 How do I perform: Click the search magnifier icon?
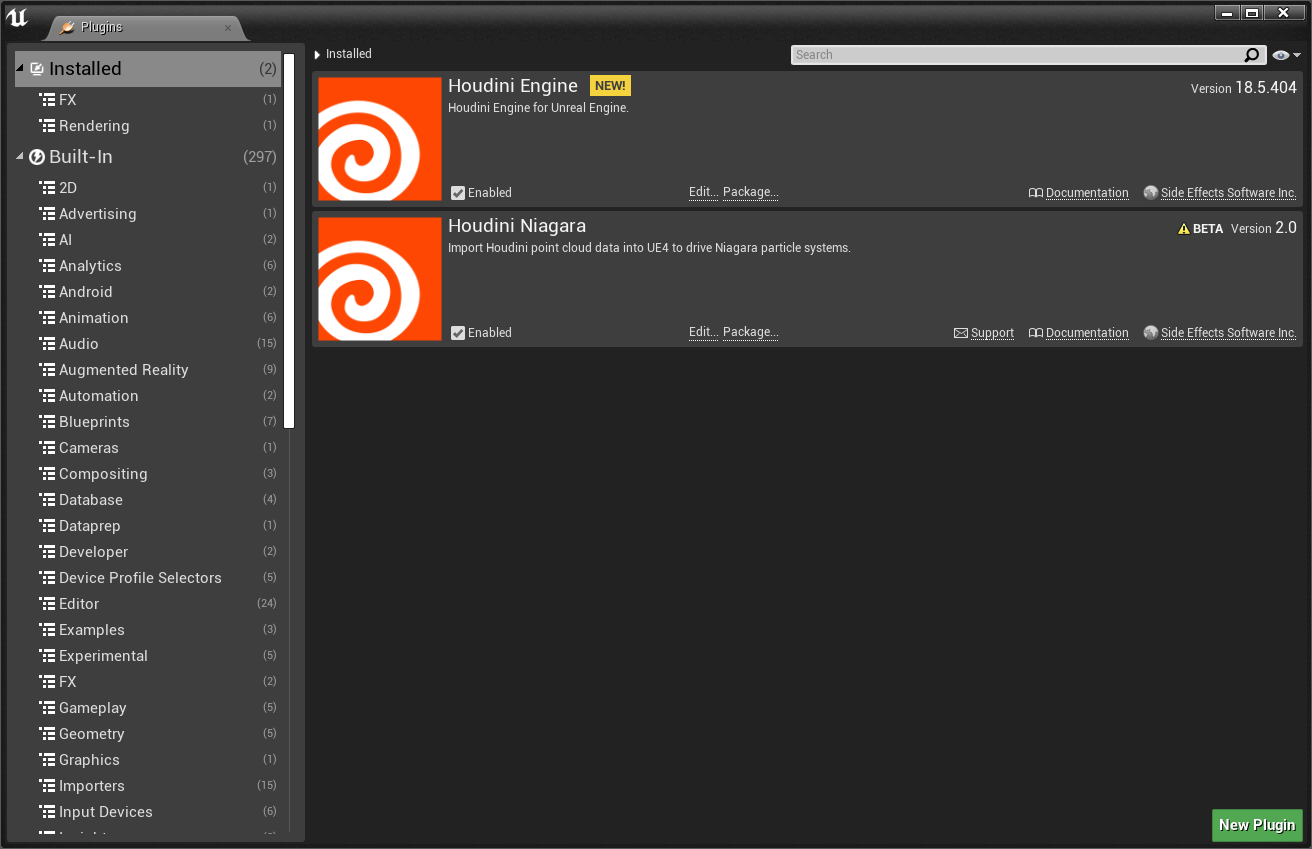click(1252, 55)
